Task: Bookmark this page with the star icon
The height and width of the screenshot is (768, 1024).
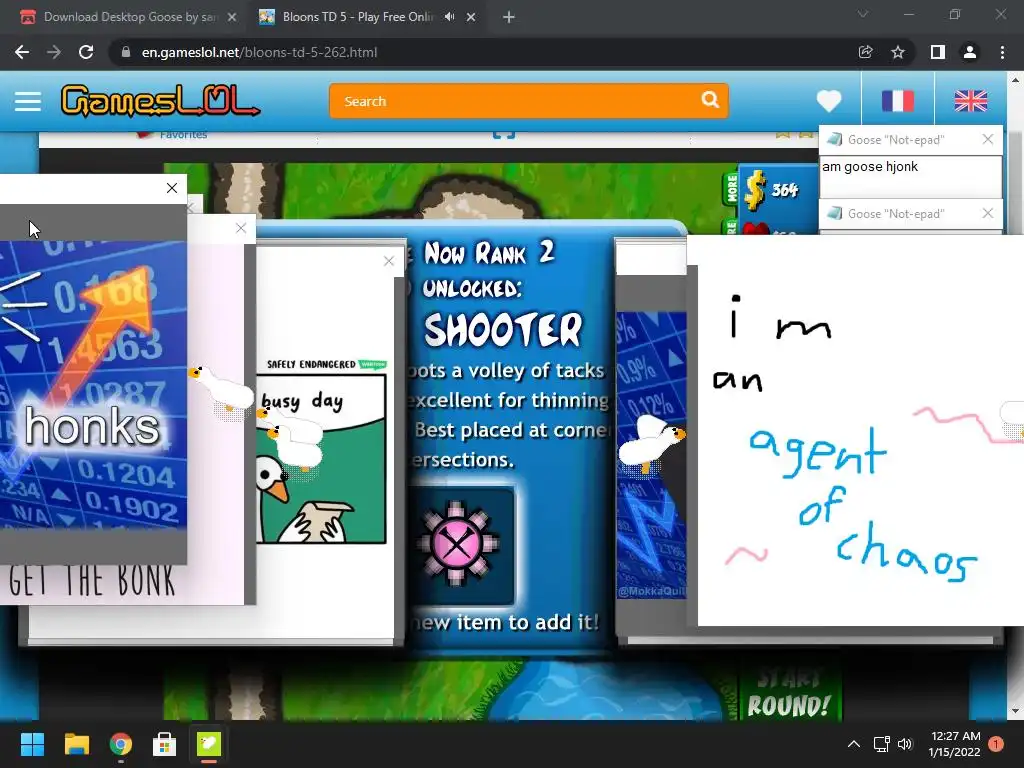Action: click(x=898, y=52)
